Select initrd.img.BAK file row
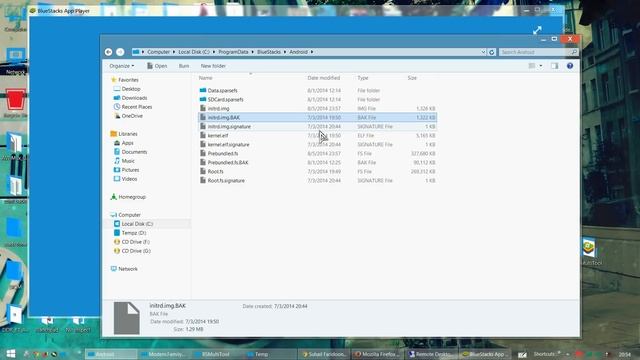Screen dimensions: 640x360 pyautogui.click(x=318, y=118)
